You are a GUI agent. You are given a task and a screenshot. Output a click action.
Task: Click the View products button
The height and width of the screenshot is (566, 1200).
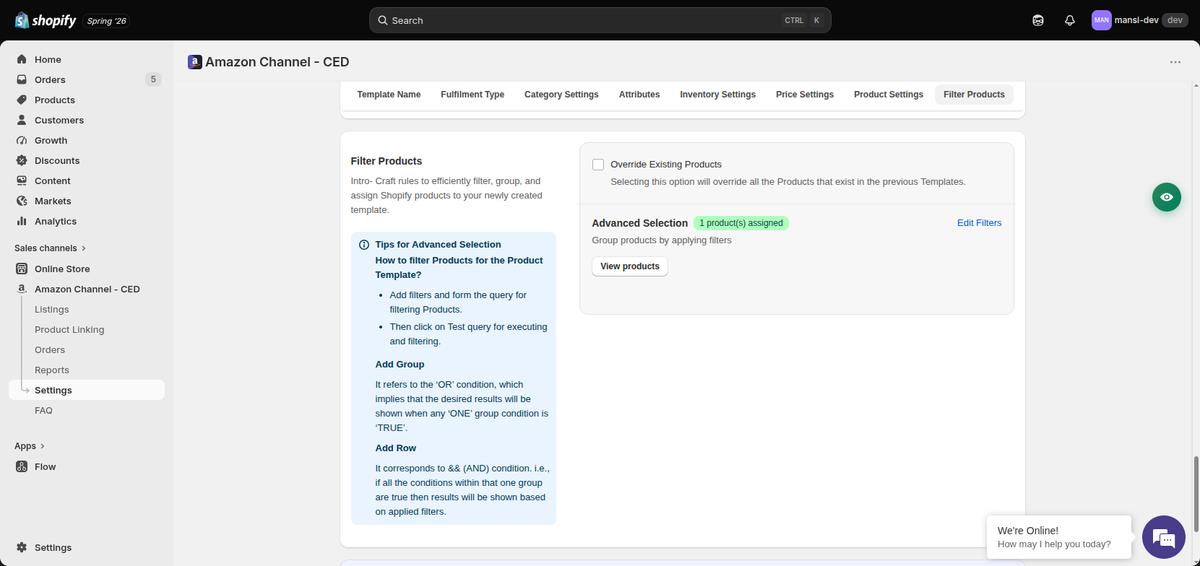pyautogui.click(x=630, y=266)
